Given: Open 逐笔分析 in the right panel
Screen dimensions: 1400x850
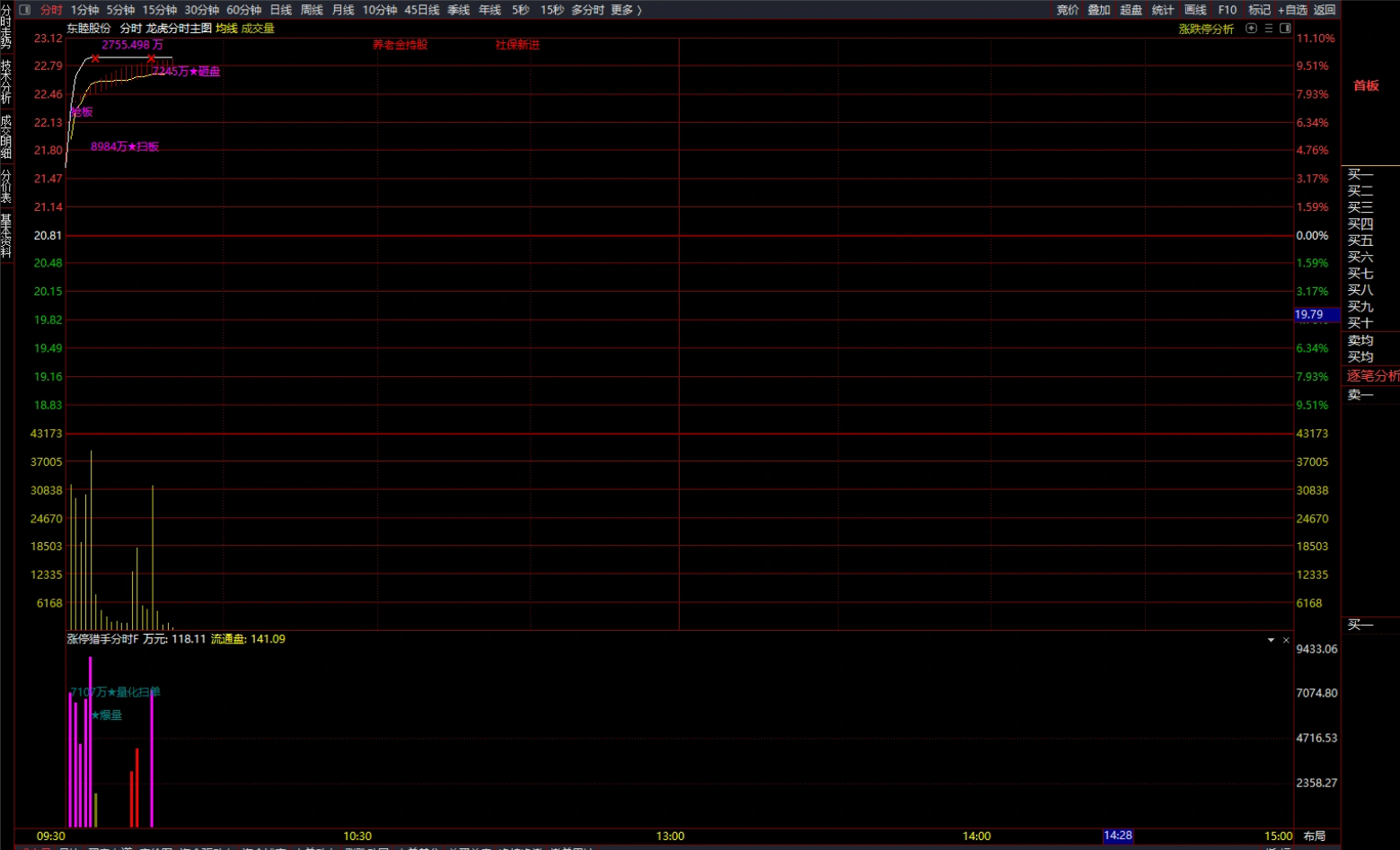Looking at the screenshot, I should (x=1372, y=376).
